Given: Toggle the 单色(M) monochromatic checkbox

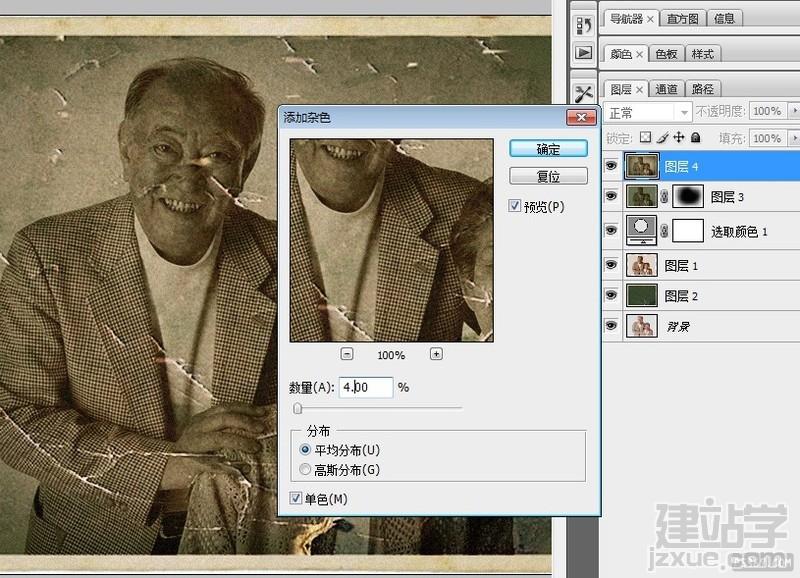Looking at the screenshot, I should (x=295, y=498).
